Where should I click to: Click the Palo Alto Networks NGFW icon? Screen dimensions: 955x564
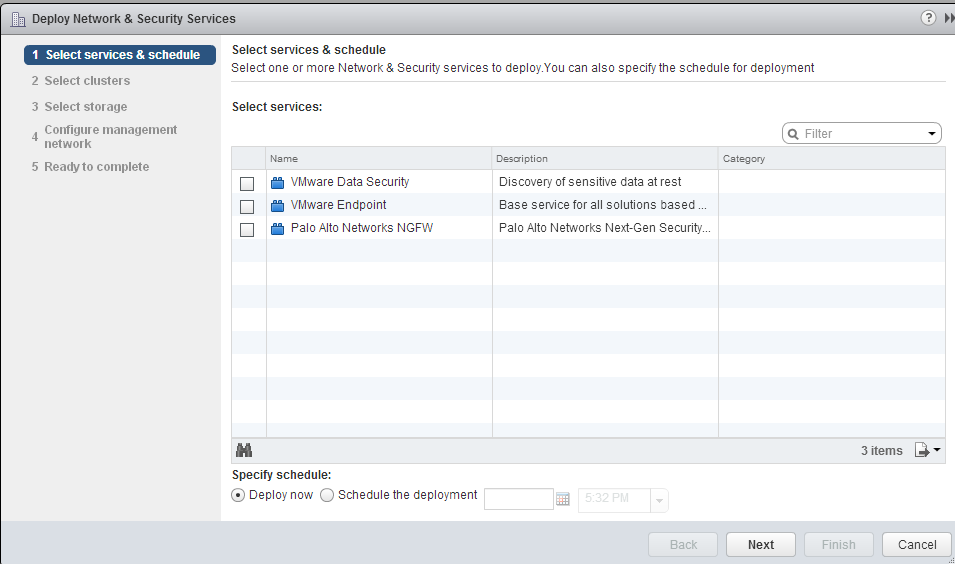(x=278, y=229)
